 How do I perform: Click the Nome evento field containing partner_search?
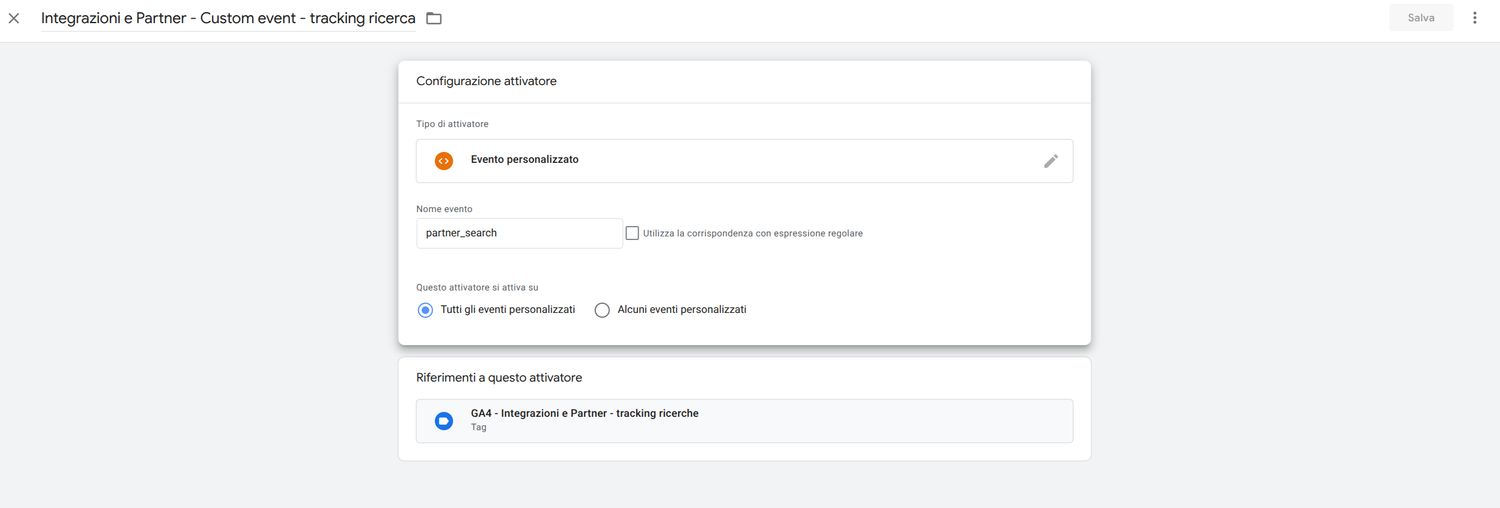pyautogui.click(x=519, y=233)
